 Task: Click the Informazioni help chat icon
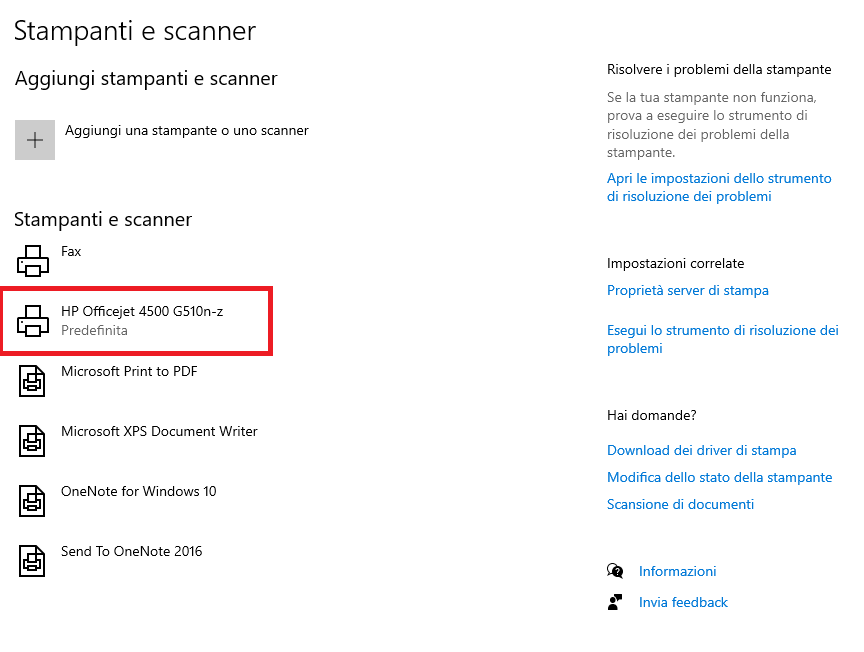click(615, 571)
